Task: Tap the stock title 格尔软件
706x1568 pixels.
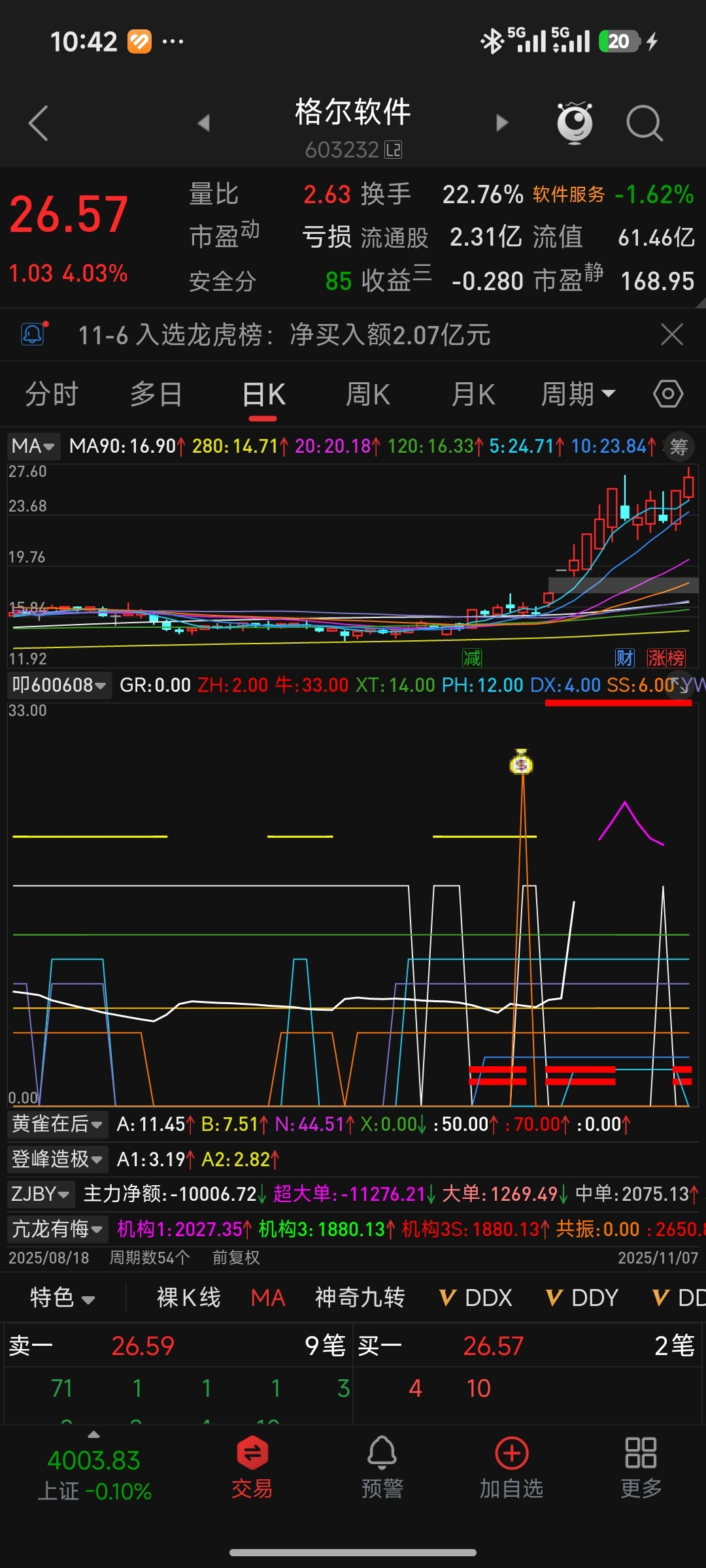Action: point(353,112)
